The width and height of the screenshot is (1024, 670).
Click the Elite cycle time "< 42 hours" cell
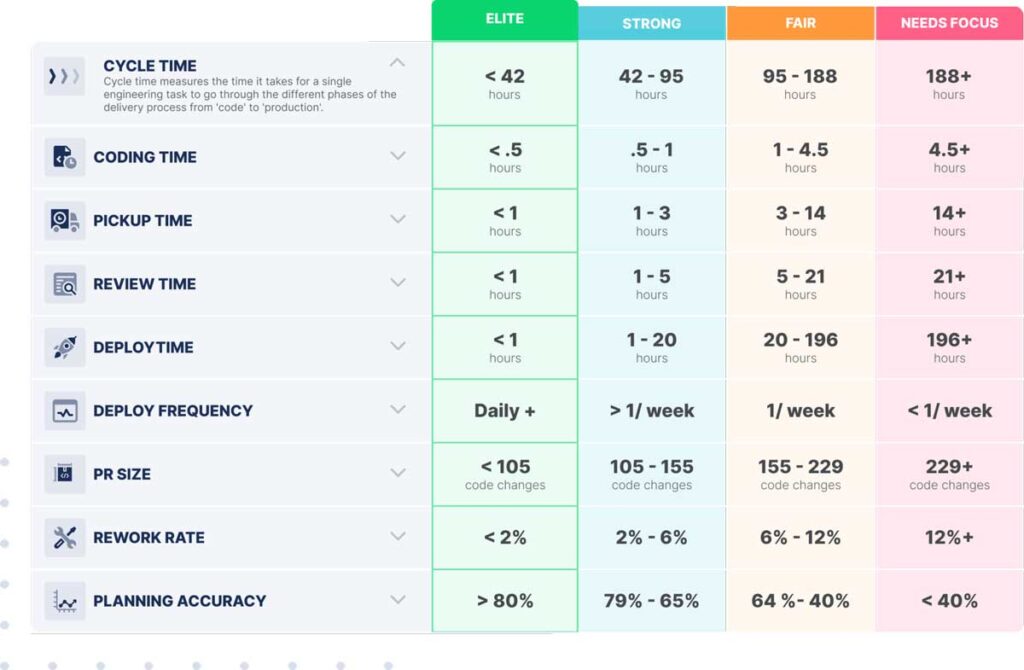pos(505,83)
